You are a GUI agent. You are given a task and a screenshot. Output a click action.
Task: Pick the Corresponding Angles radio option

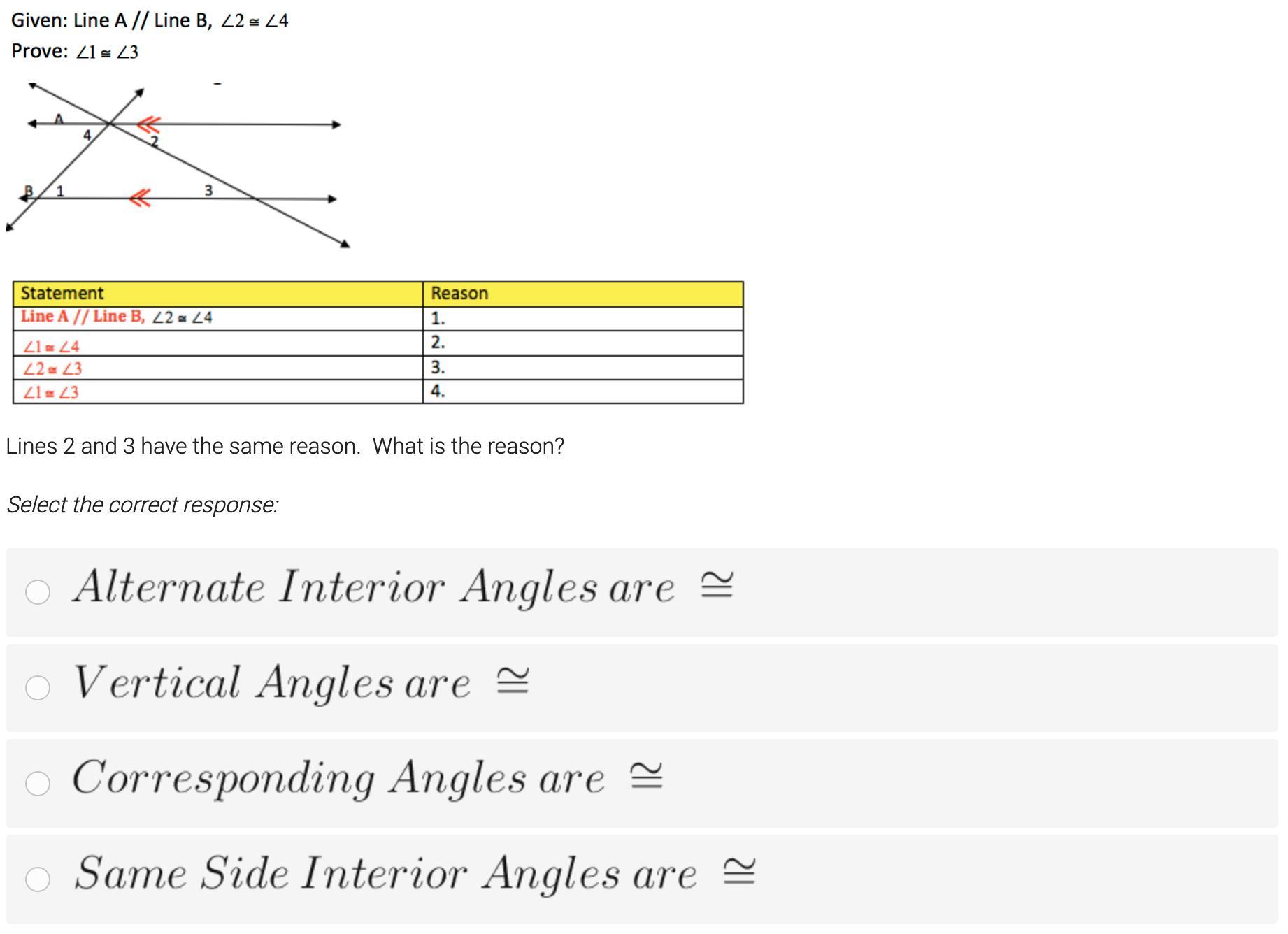(x=38, y=784)
